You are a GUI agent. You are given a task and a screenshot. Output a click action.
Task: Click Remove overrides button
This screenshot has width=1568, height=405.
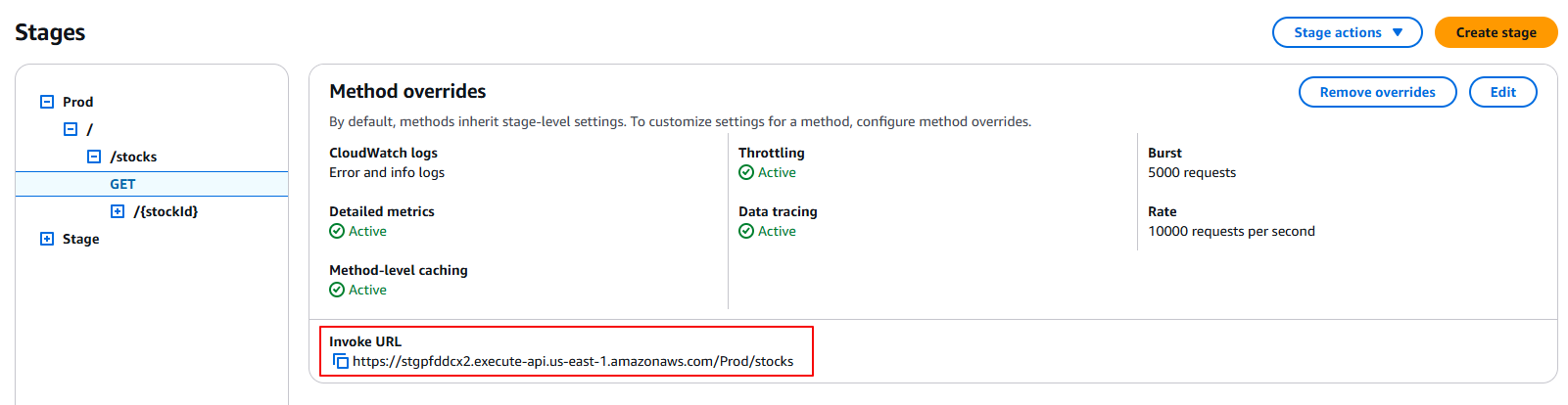click(x=1377, y=92)
